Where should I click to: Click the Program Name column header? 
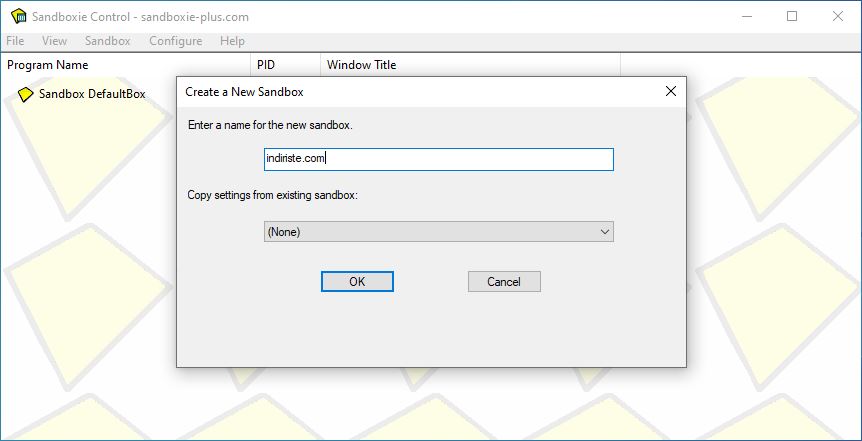coord(126,65)
